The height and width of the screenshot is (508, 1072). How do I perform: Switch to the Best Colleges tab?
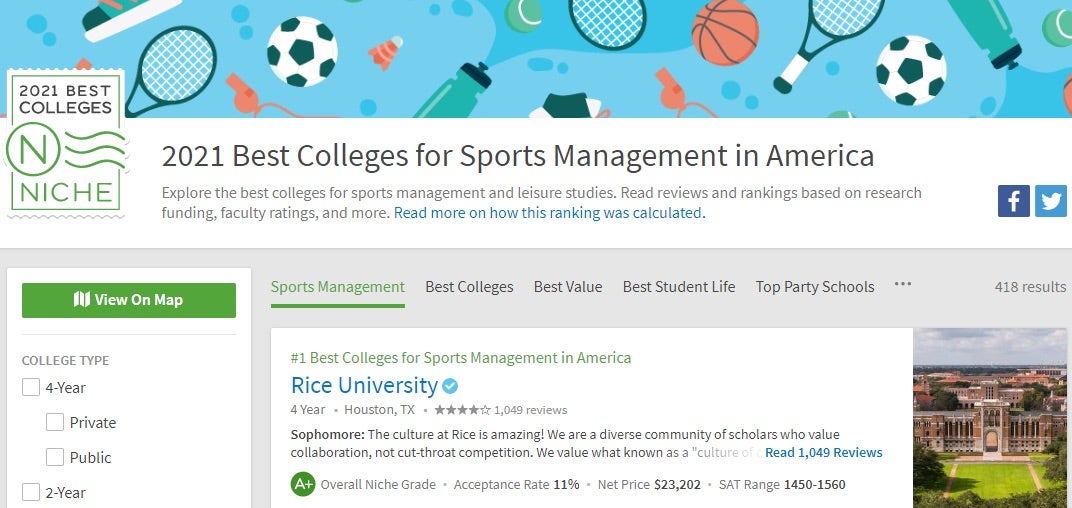pyautogui.click(x=469, y=286)
